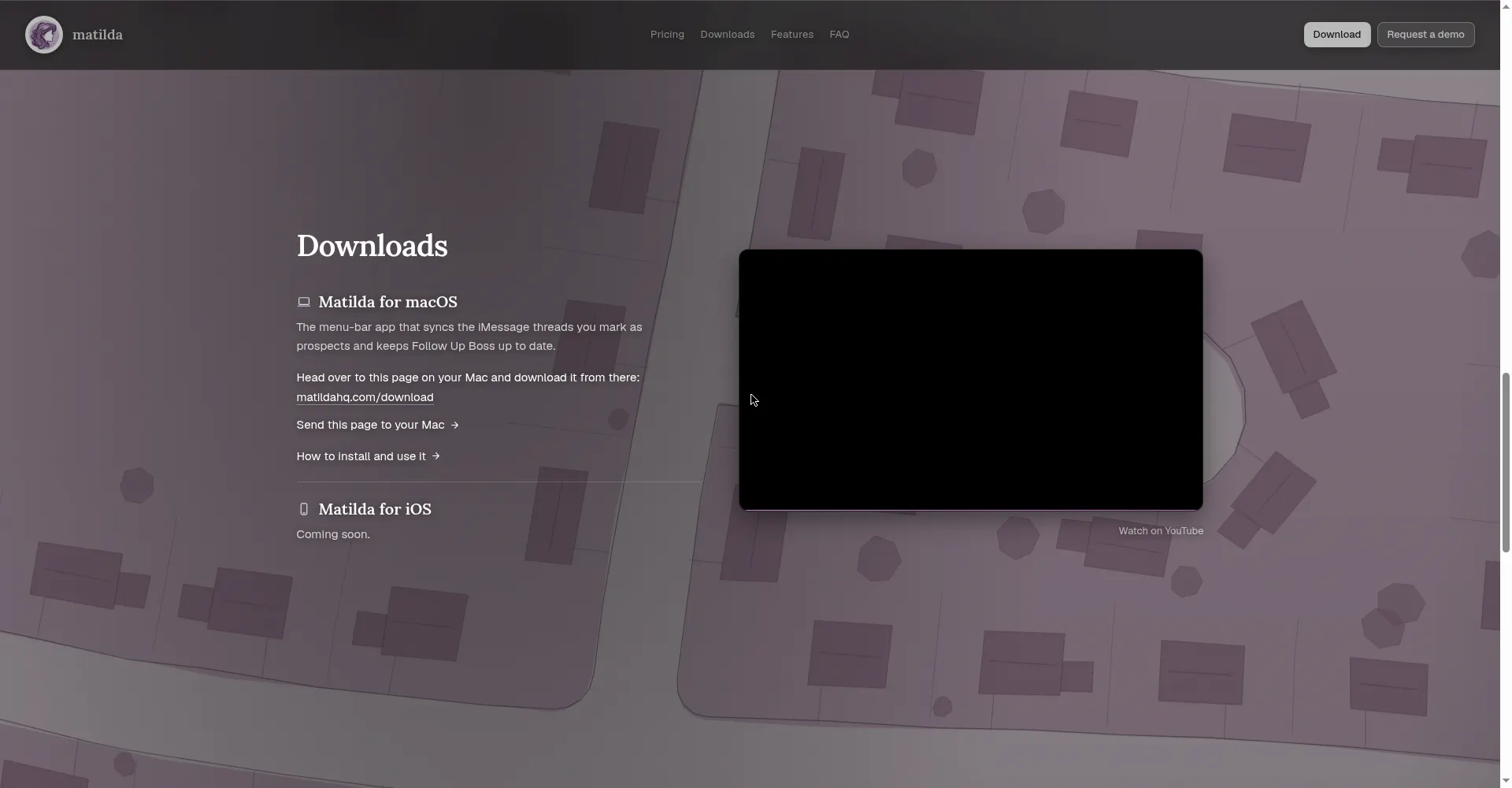Click the matilda brand name text
The width and height of the screenshot is (1512, 788).
coord(98,35)
